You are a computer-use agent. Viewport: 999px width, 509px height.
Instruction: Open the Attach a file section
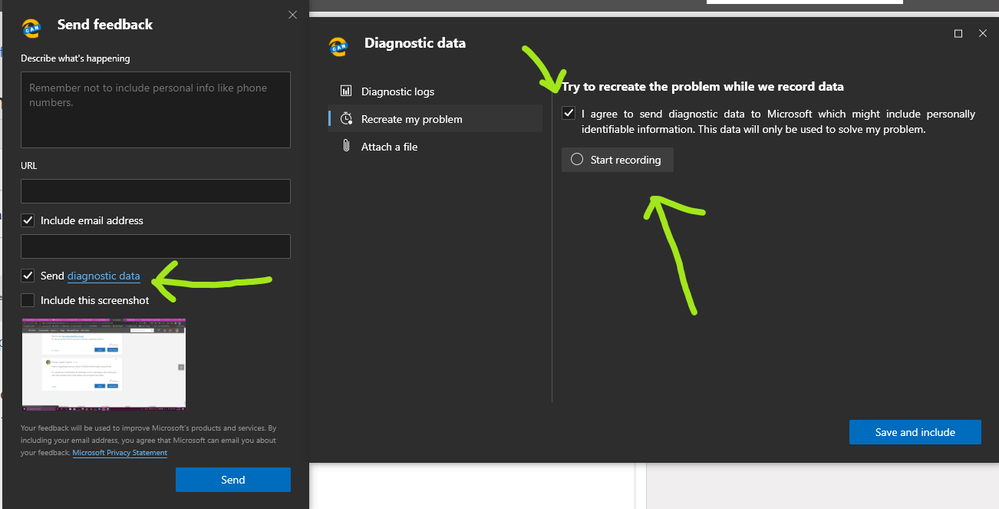pos(435,147)
